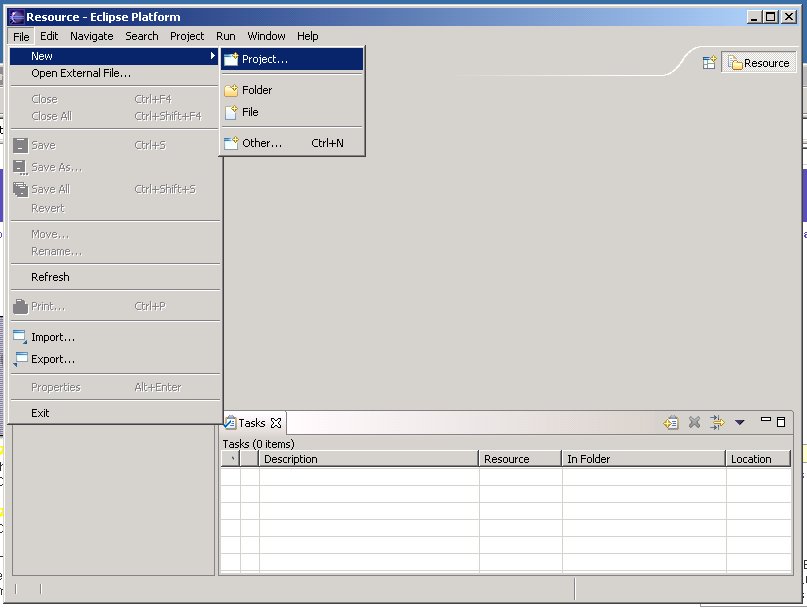Close the Eclipse Platform window
The image size is (807, 609).
pos(788,17)
